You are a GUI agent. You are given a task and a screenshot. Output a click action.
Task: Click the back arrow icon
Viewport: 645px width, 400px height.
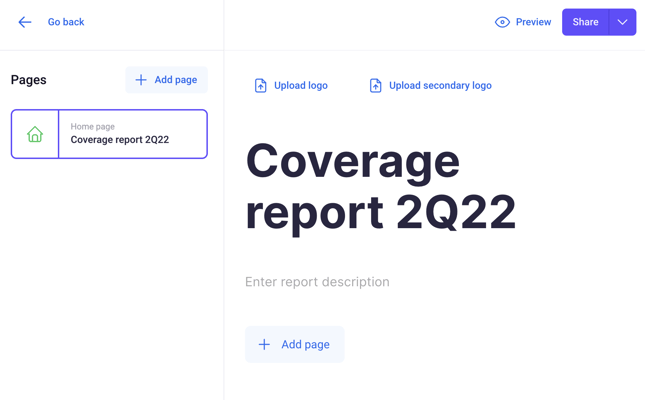click(25, 22)
